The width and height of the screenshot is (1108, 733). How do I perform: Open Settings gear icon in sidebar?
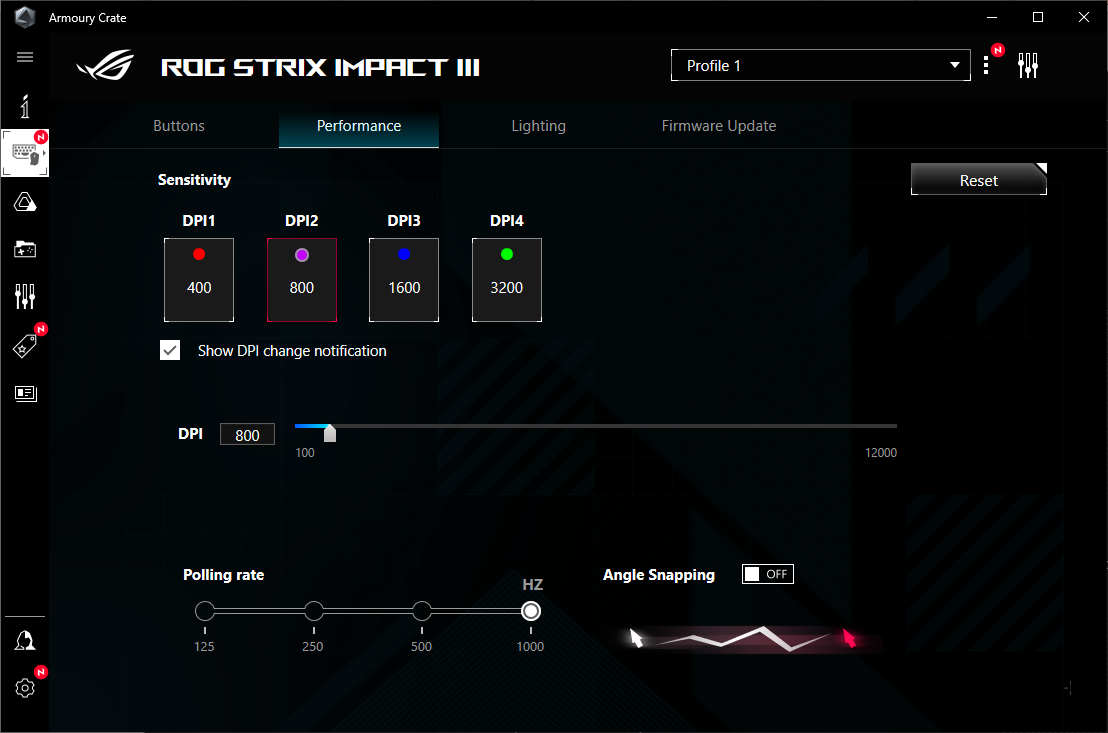tap(25, 688)
